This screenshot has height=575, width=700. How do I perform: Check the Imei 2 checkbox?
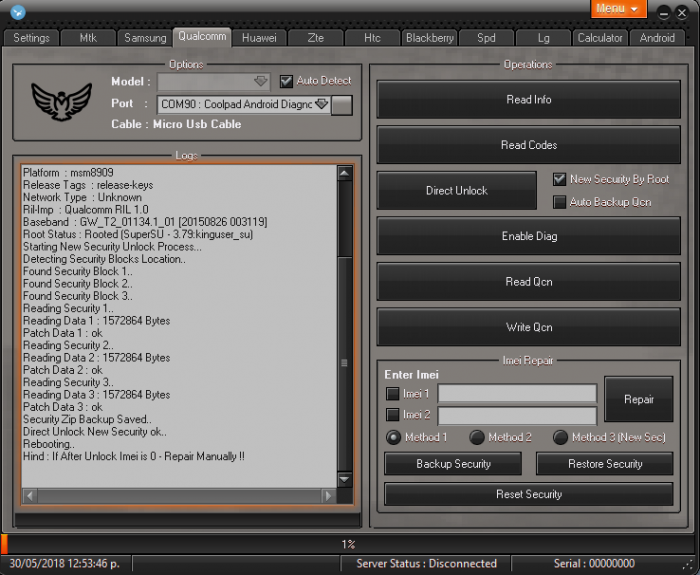coord(393,415)
